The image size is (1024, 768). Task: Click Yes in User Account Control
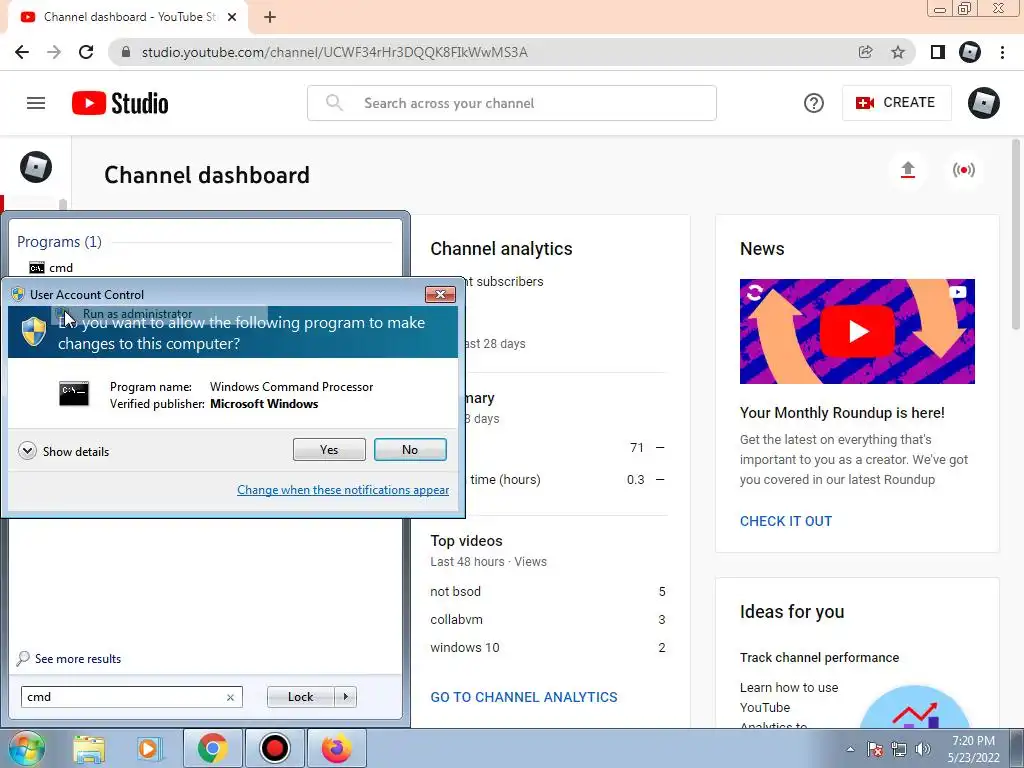coord(329,449)
